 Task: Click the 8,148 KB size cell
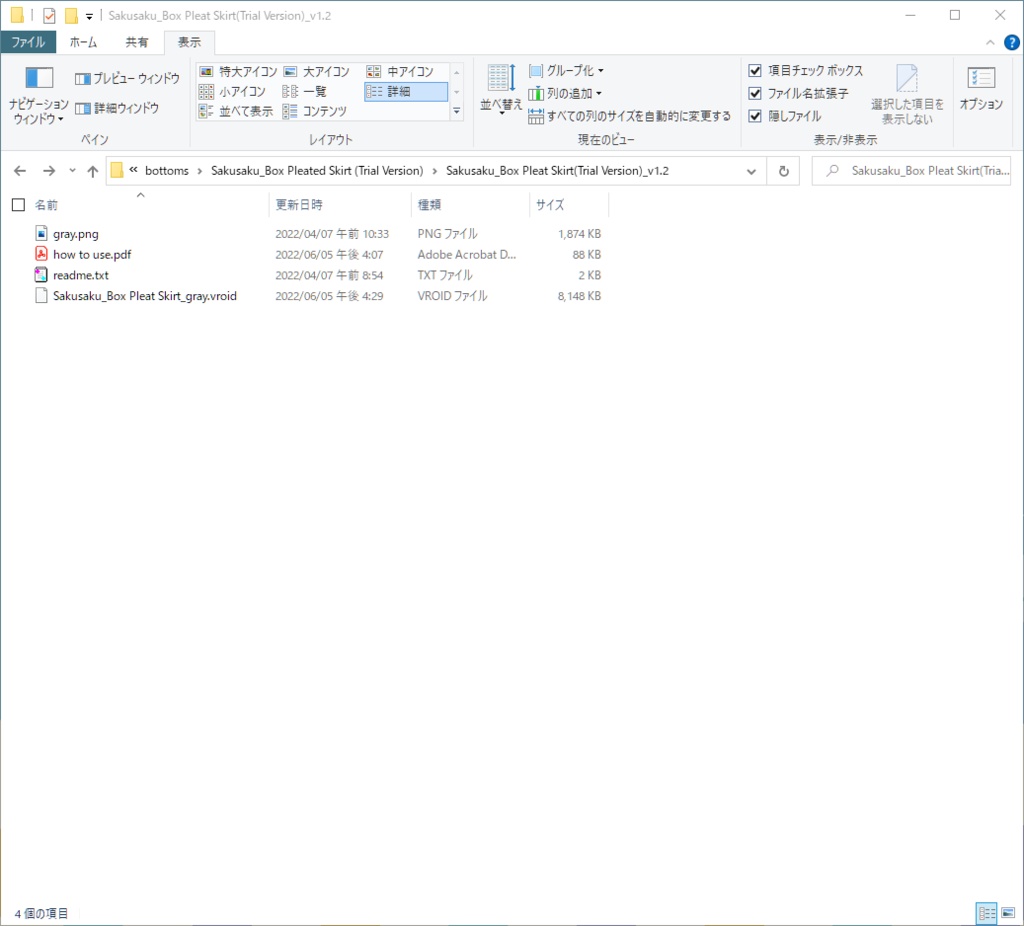click(x=579, y=296)
